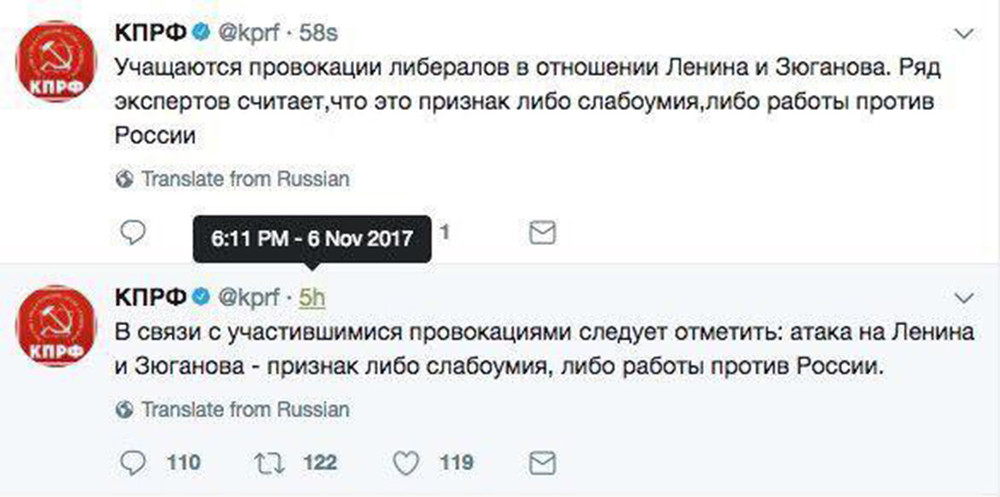This screenshot has width=1000, height=497.
Task: Send second tweet via direct message
Action: [x=543, y=463]
